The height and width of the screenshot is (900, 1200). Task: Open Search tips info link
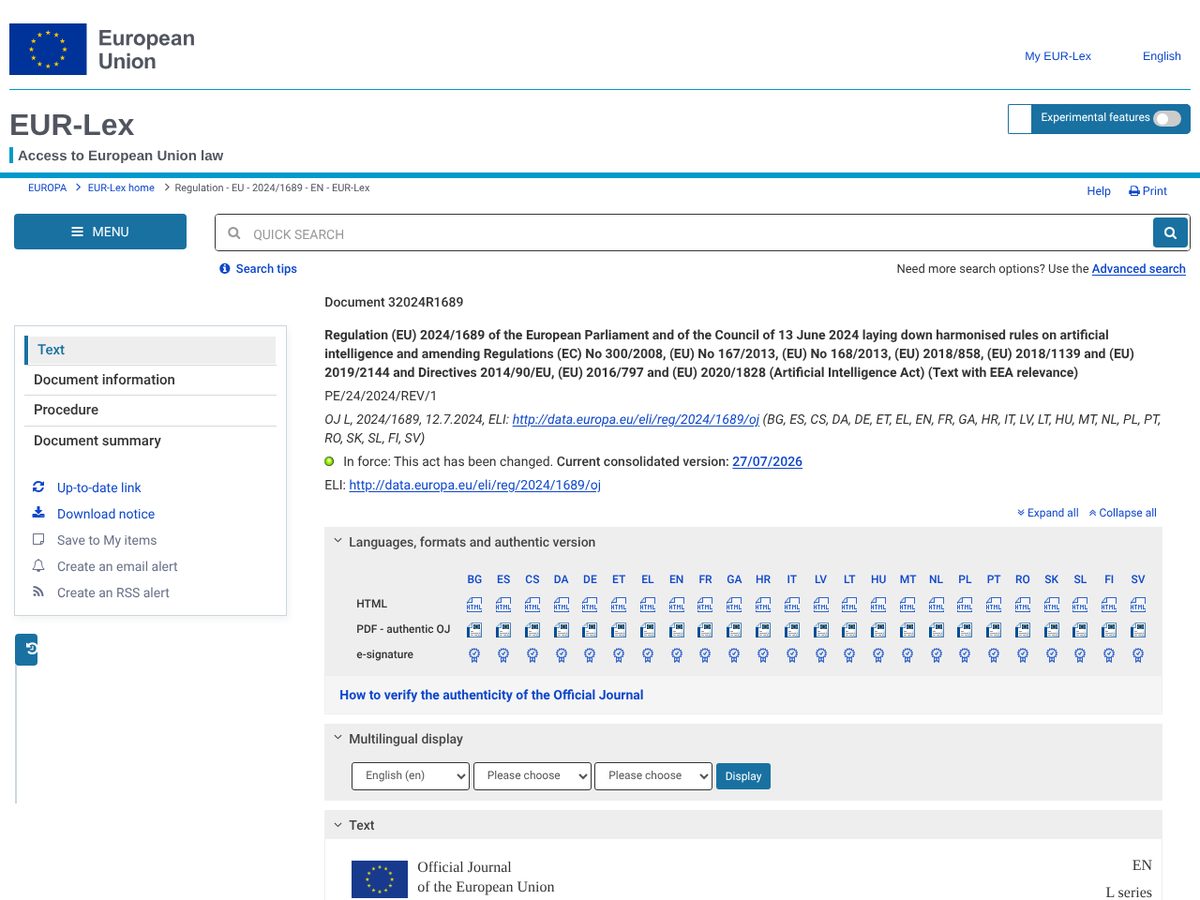click(x=258, y=269)
